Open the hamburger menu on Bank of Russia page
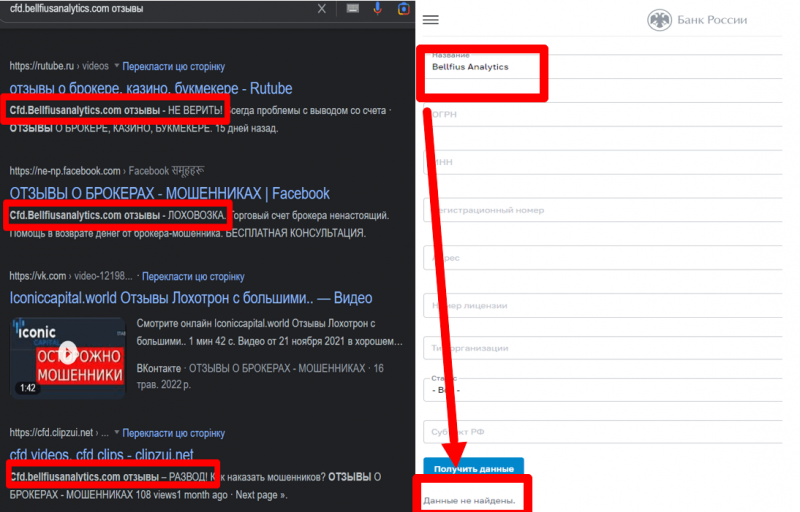This screenshot has width=800, height=512. (431, 20)
